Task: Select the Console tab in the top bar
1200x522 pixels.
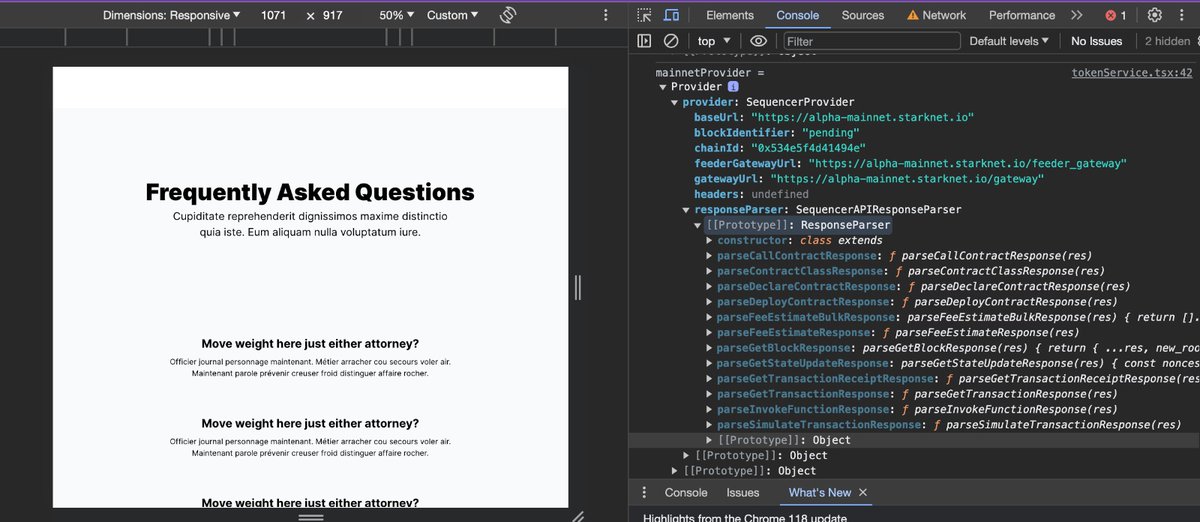Action: click(798, 15)
